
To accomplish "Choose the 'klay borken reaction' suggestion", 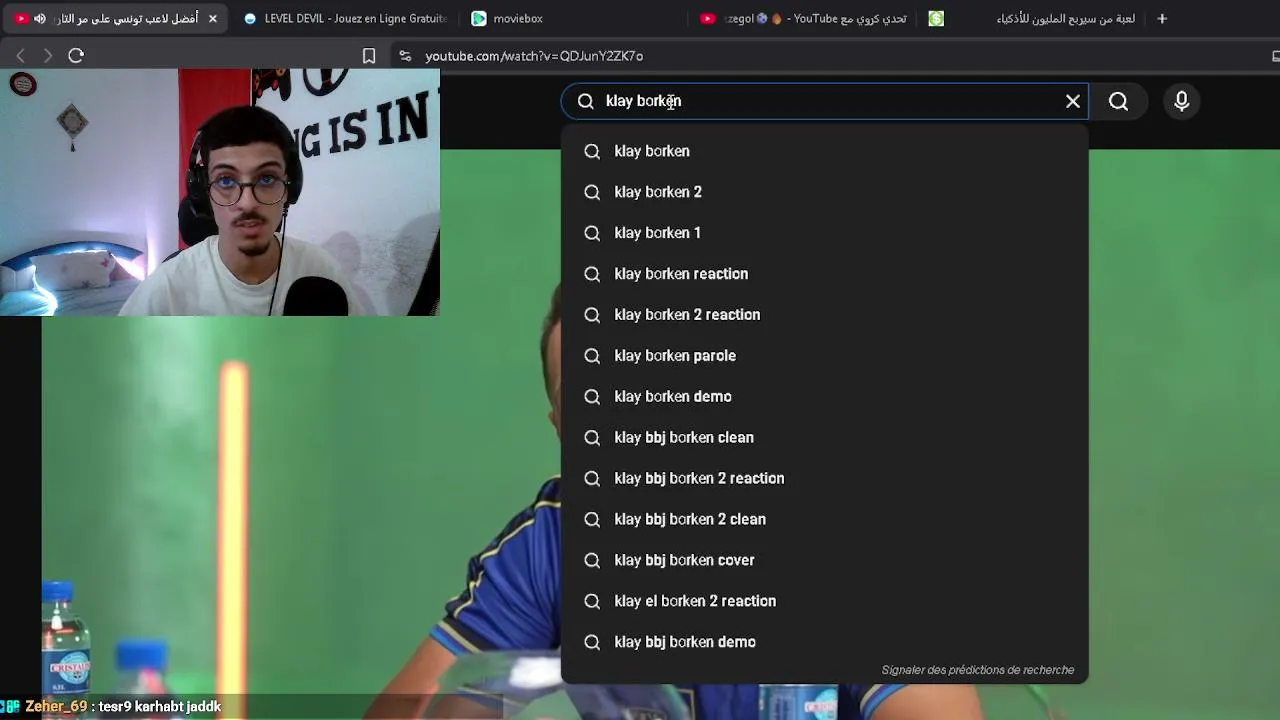I will (x=825, y=274).
